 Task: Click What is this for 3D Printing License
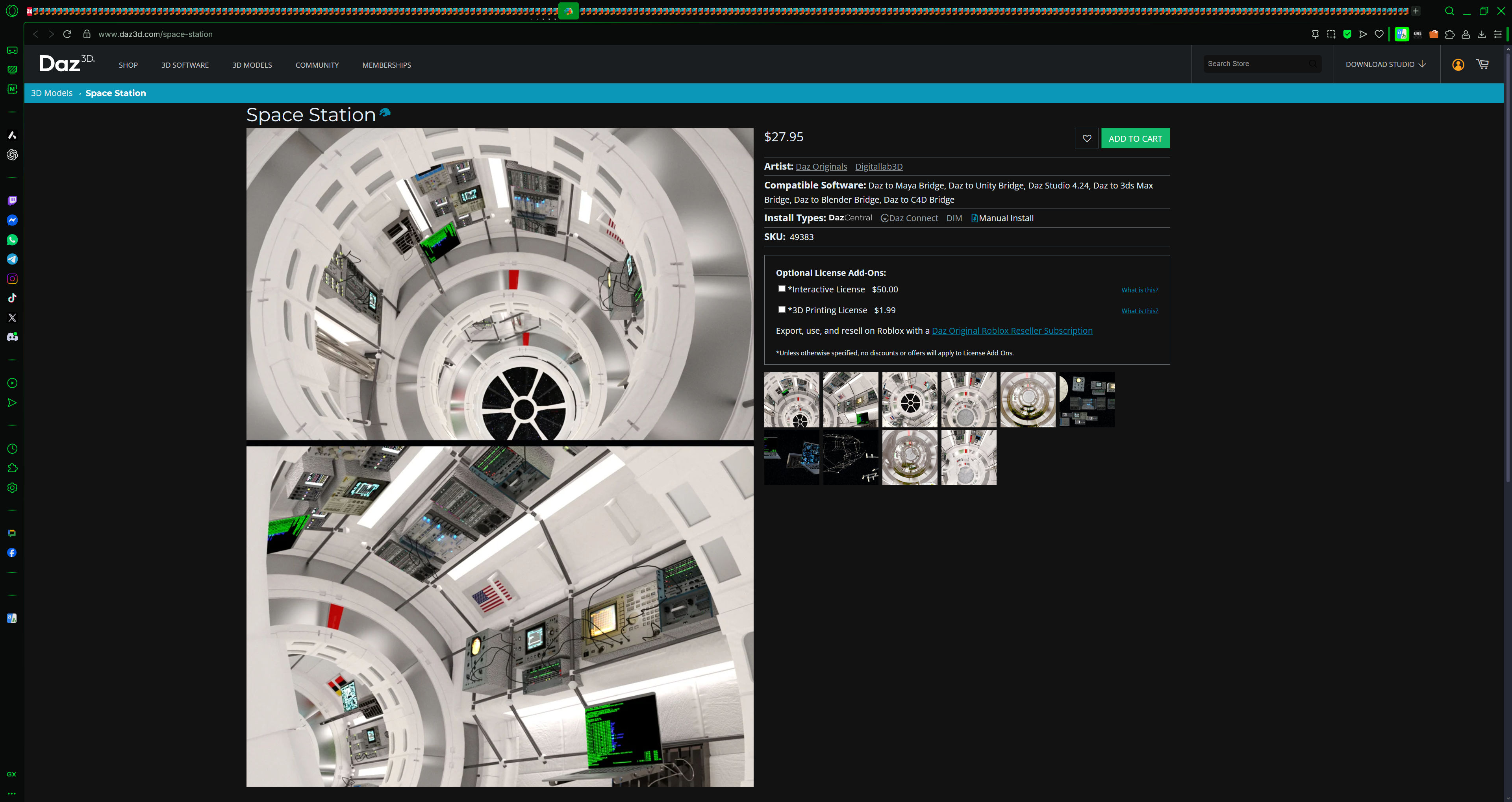(x=1139, y=311)
